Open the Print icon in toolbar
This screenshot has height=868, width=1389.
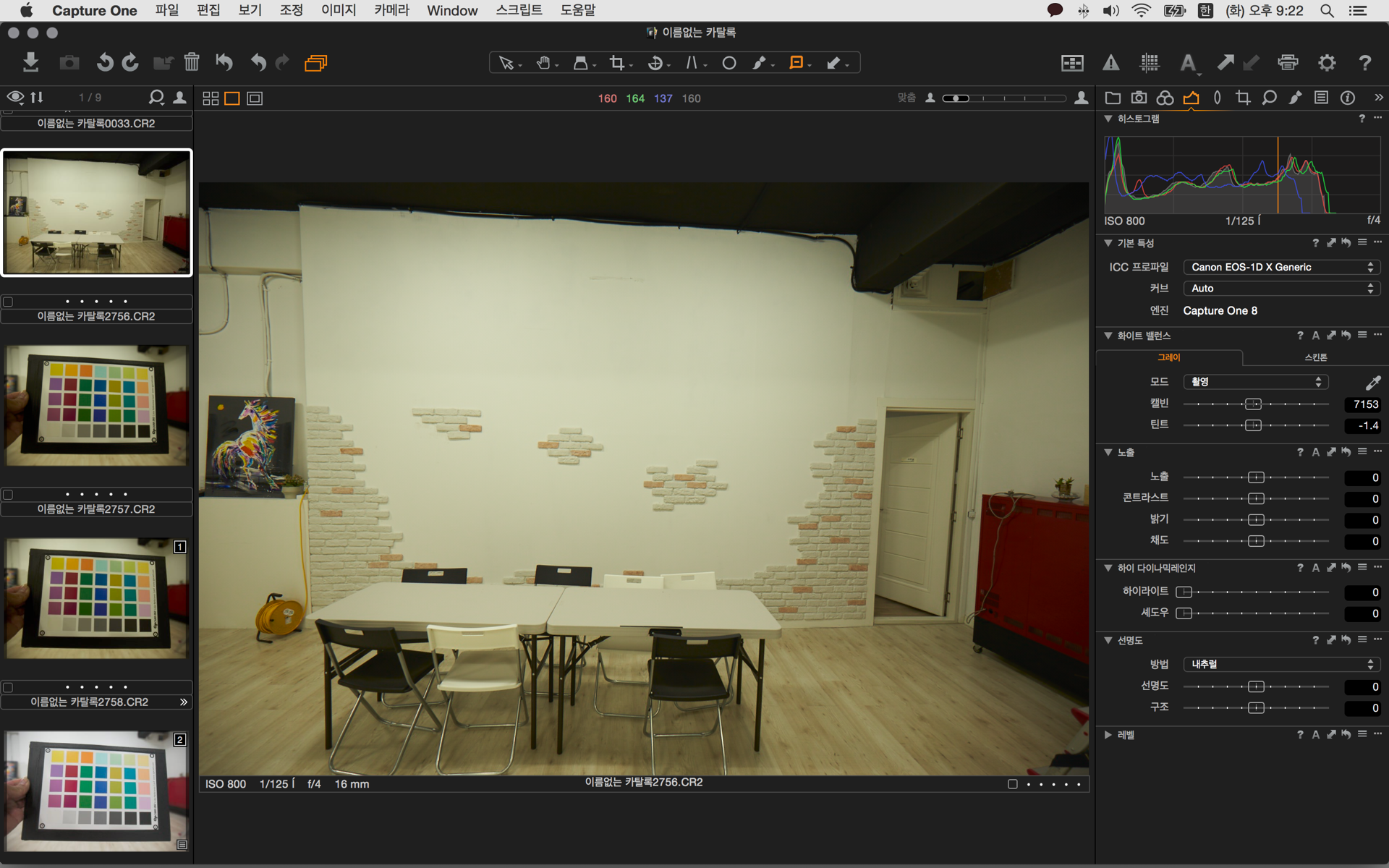1288,63
